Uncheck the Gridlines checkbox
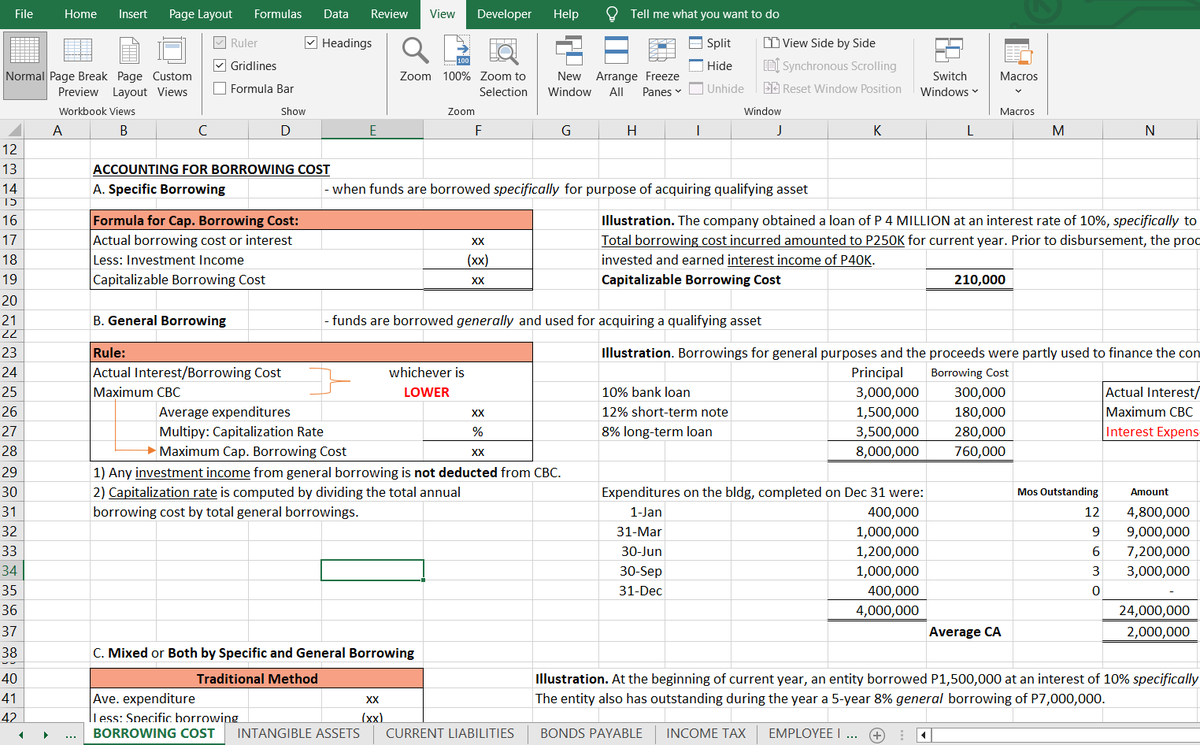1200x745 pixels. 221,66
